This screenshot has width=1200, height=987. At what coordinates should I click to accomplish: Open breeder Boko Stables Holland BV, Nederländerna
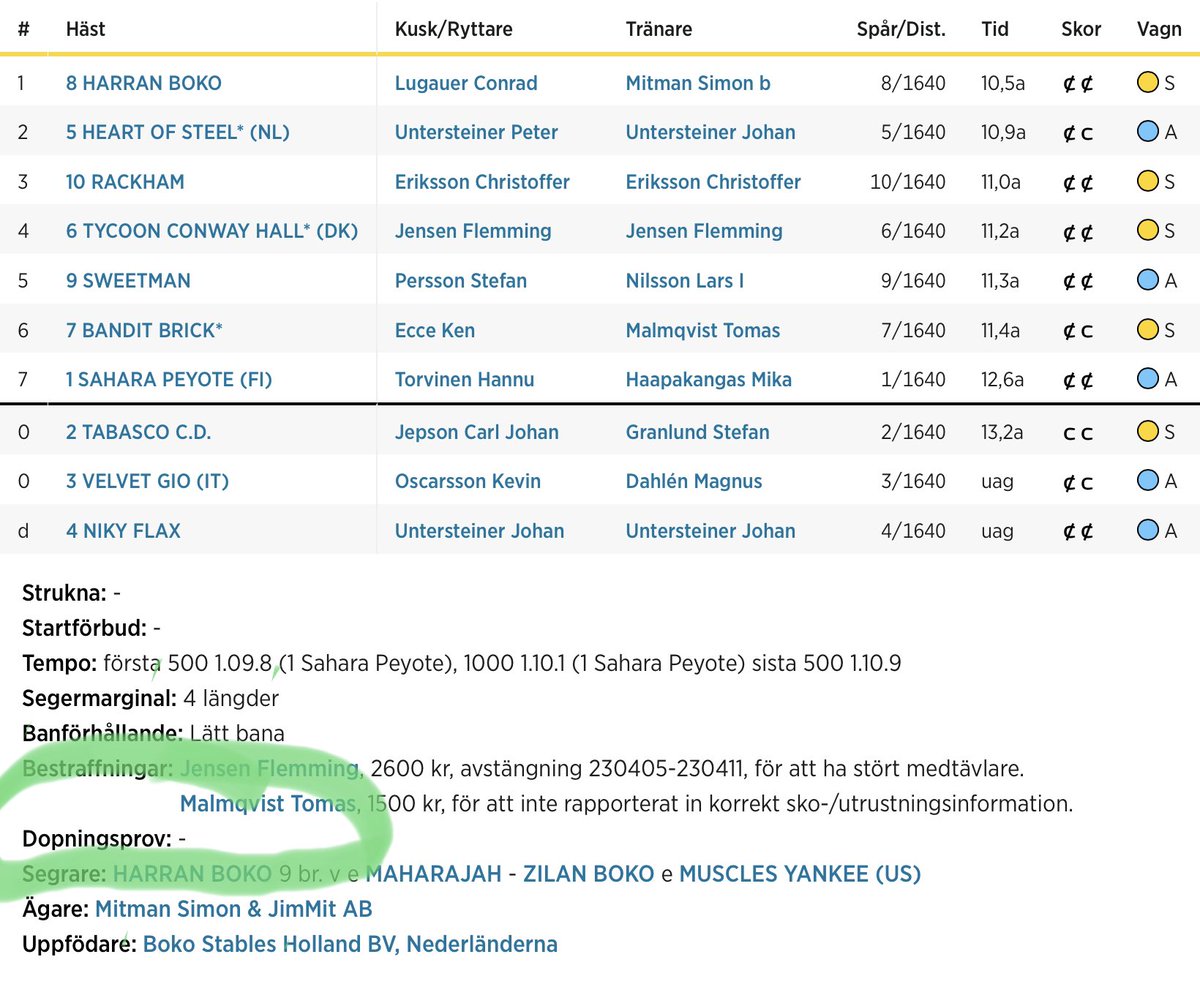pos(350,944)
